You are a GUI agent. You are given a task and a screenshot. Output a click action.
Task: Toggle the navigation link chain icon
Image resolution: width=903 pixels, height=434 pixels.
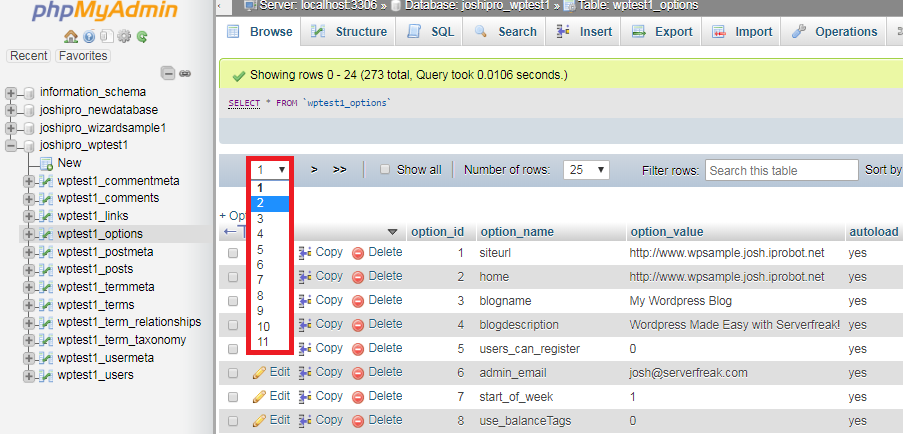(x=185, y=73)
